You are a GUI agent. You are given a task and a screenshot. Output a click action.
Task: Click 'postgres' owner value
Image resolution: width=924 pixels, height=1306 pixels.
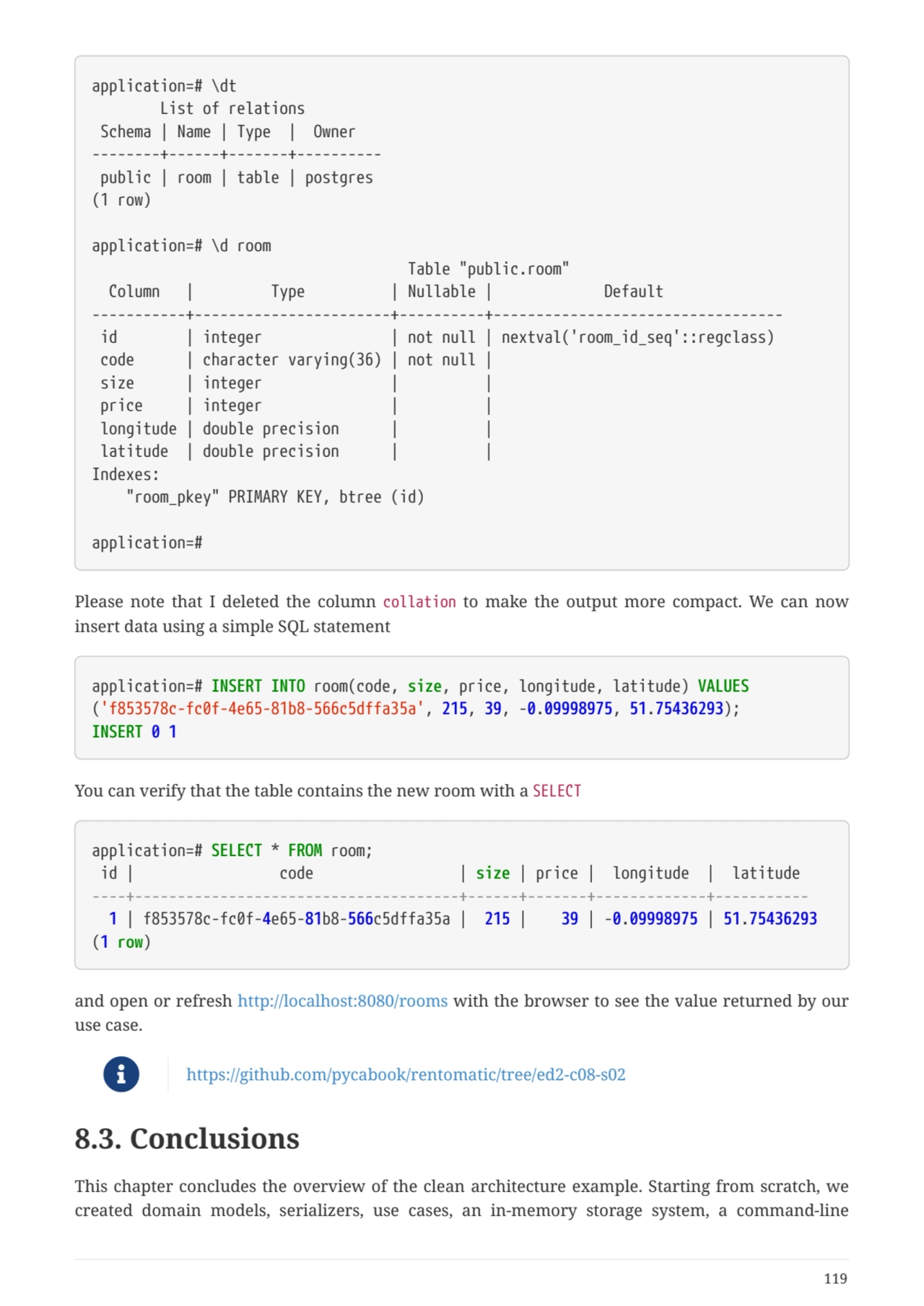click(x=339, y=178)
